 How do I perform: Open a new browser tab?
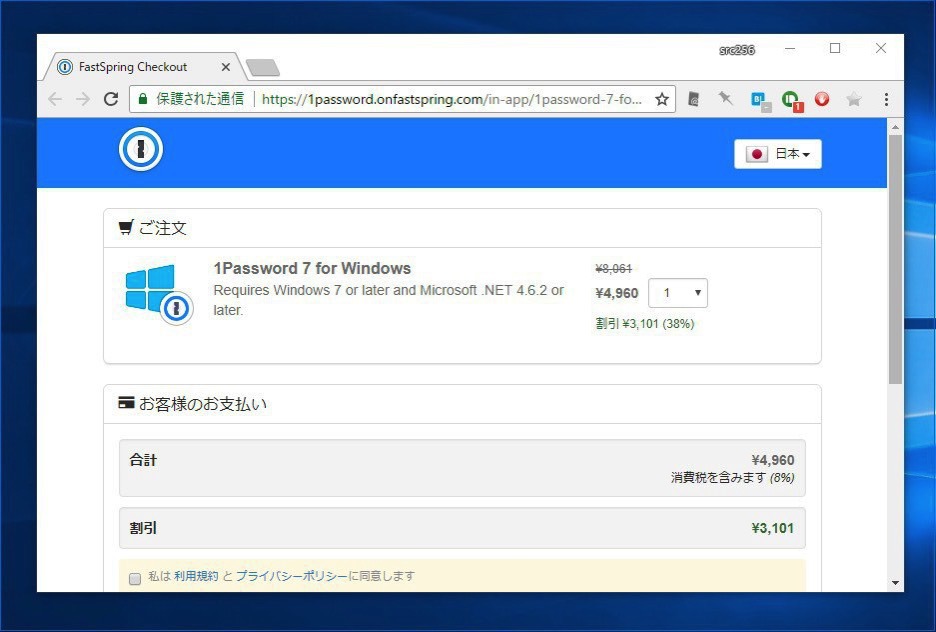[x=263, y=68]
